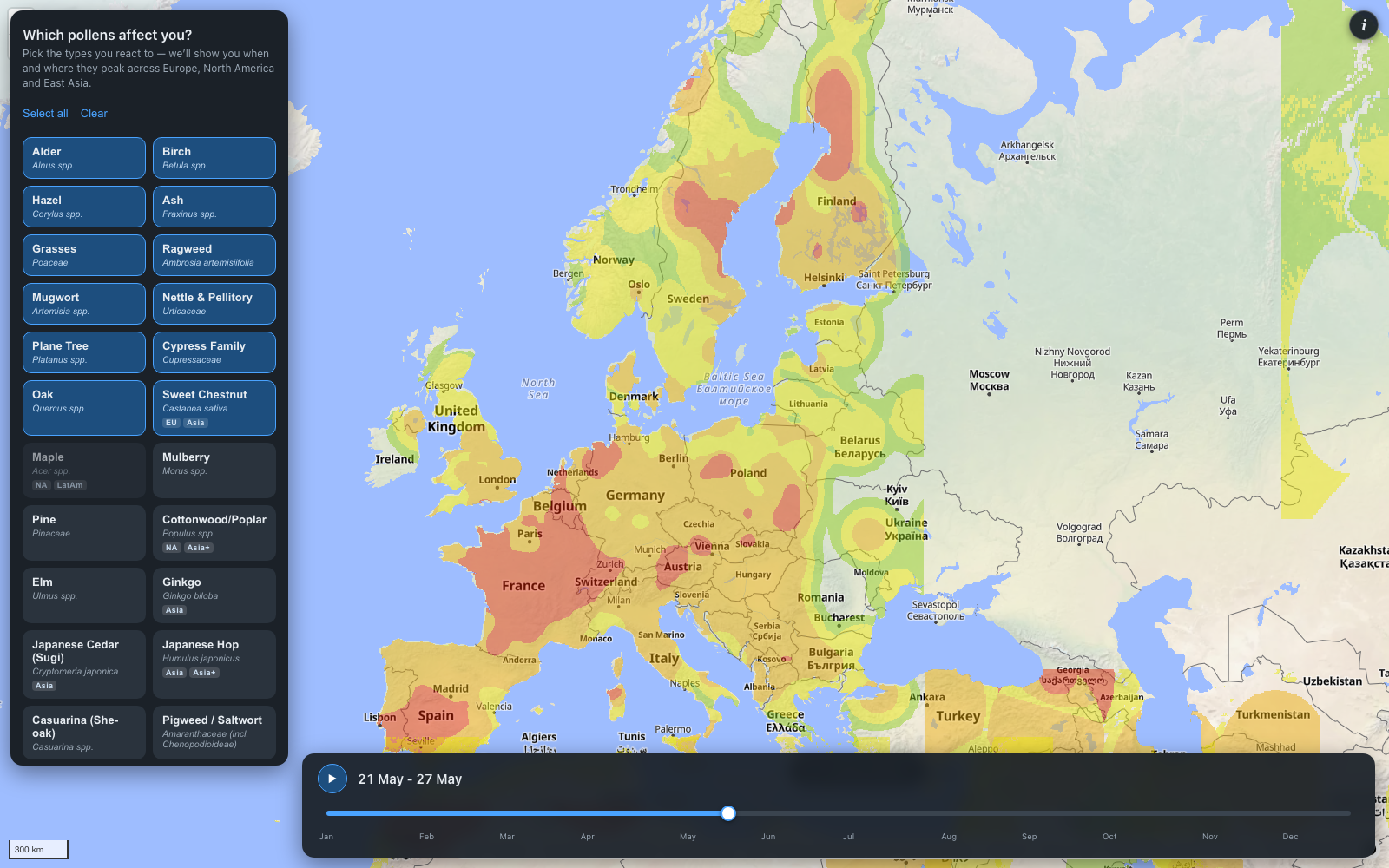
Task: Toggle the Ragweed pollen filter
Action: click(x=214, y=255)
